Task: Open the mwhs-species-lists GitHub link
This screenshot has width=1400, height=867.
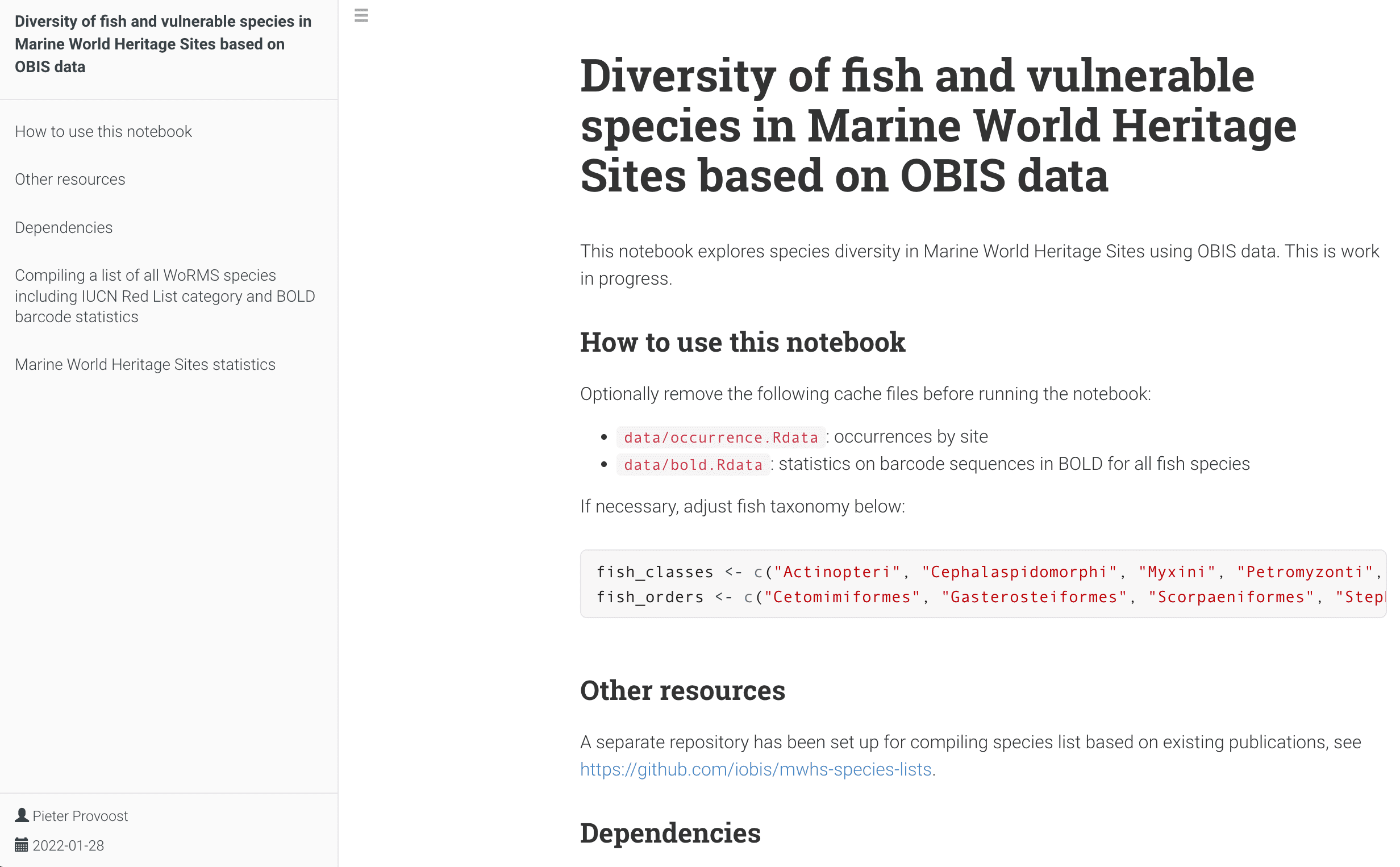Action: tap(755, 769)
